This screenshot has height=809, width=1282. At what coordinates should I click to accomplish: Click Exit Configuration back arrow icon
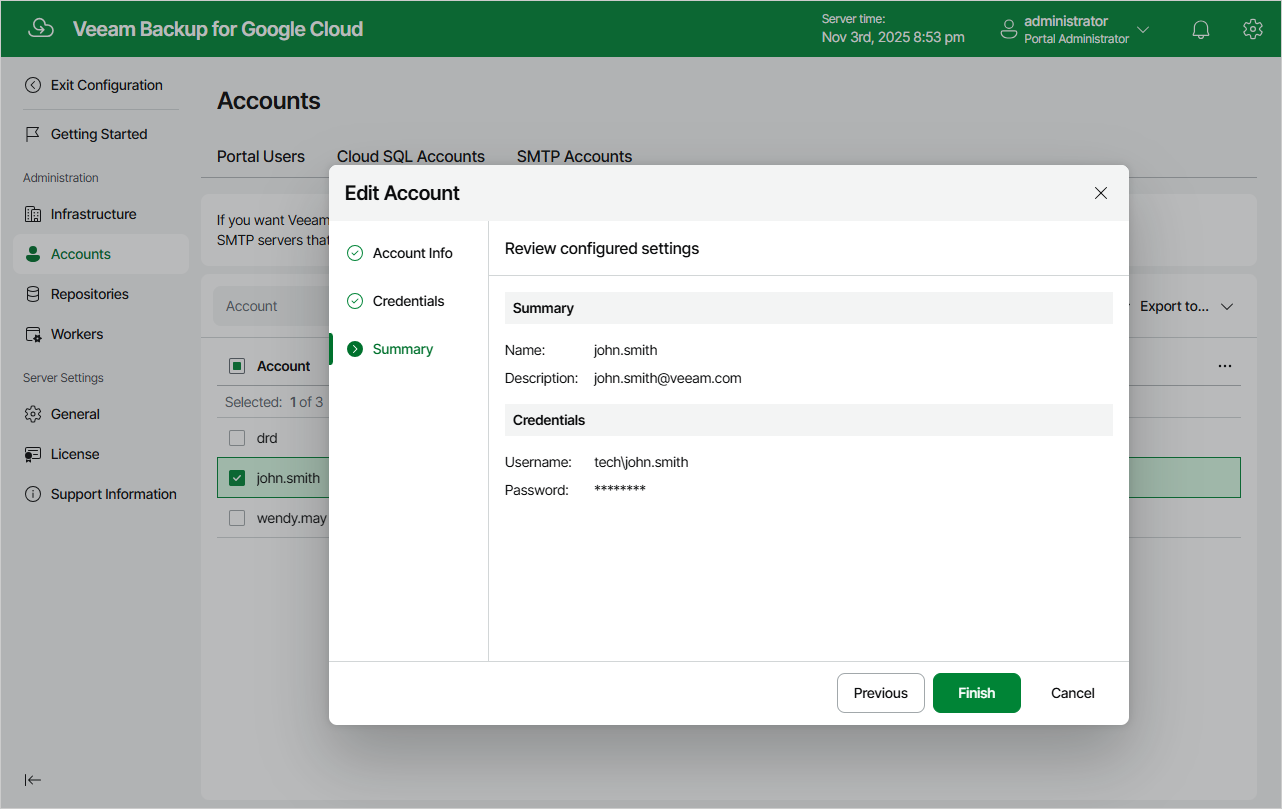pyautogui.click(x=33, y=85)
